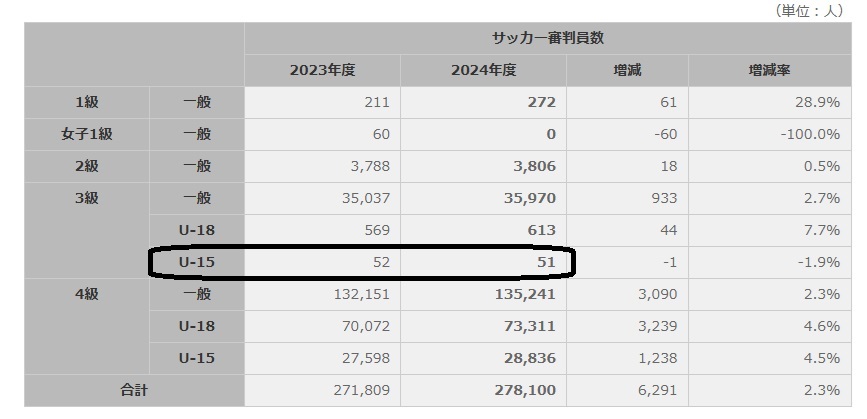Click the 1級 2024年度 value 272
Viewport: 867px width, 419px height.
541,102
